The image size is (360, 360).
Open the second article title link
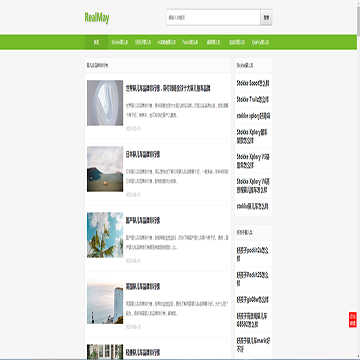143,155
